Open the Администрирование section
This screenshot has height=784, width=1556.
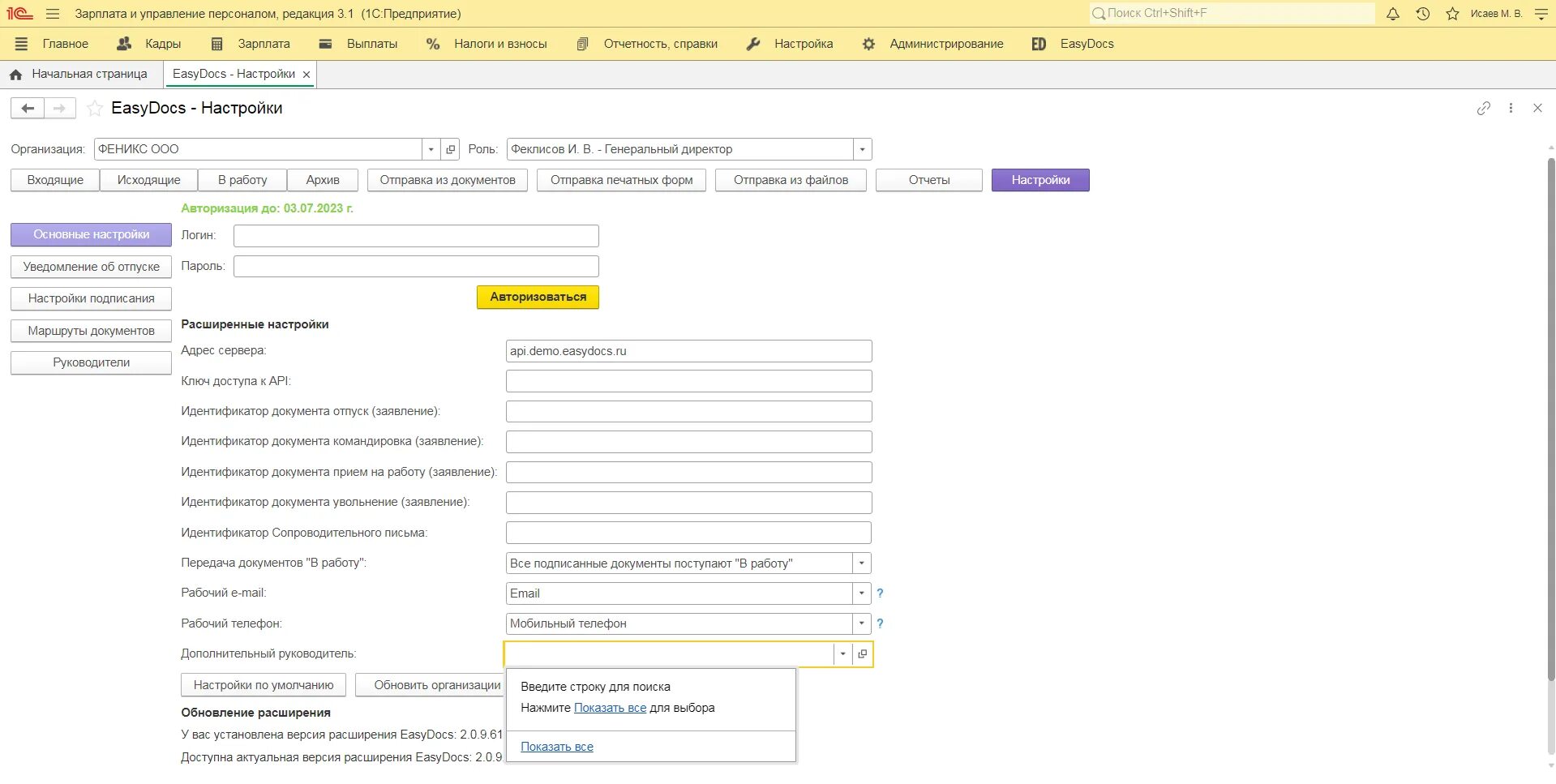click(932, 44)
